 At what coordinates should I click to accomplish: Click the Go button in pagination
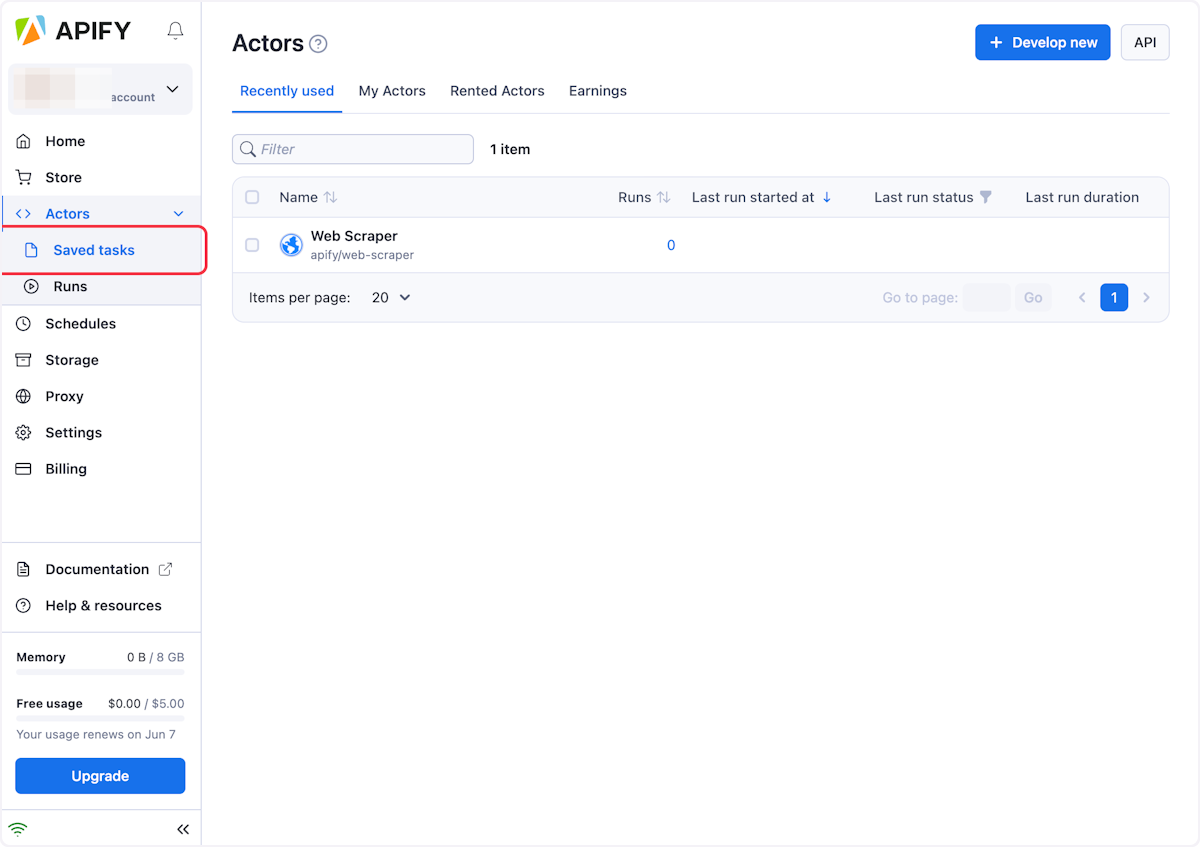1033,297
